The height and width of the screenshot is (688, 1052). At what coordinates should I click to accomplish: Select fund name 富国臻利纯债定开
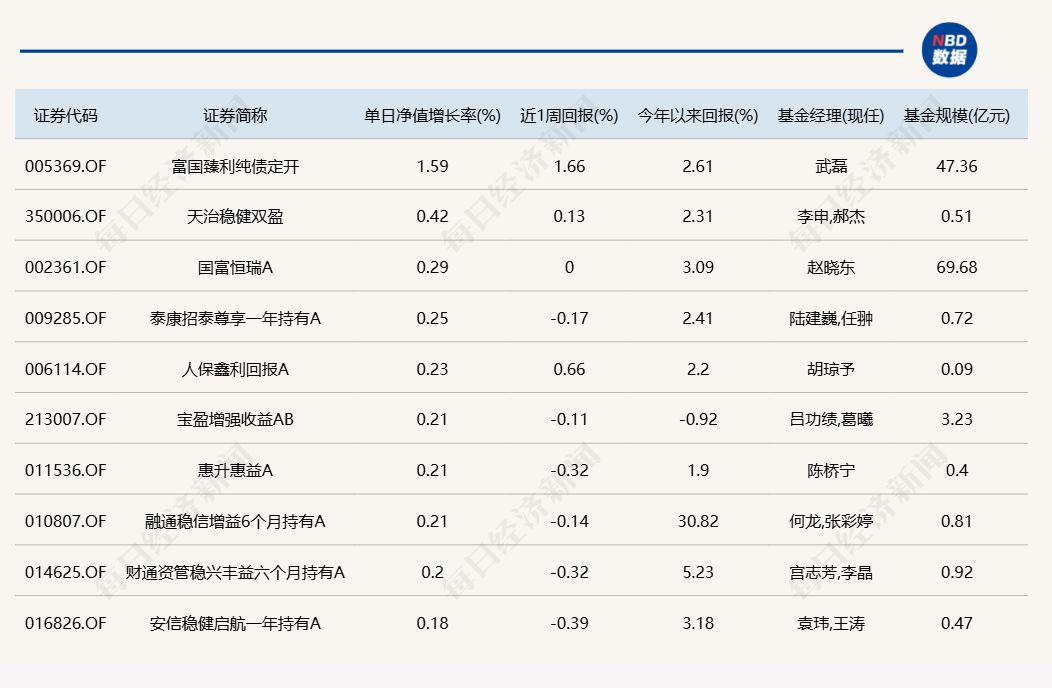pyautogui.click(x=235, y=166)
